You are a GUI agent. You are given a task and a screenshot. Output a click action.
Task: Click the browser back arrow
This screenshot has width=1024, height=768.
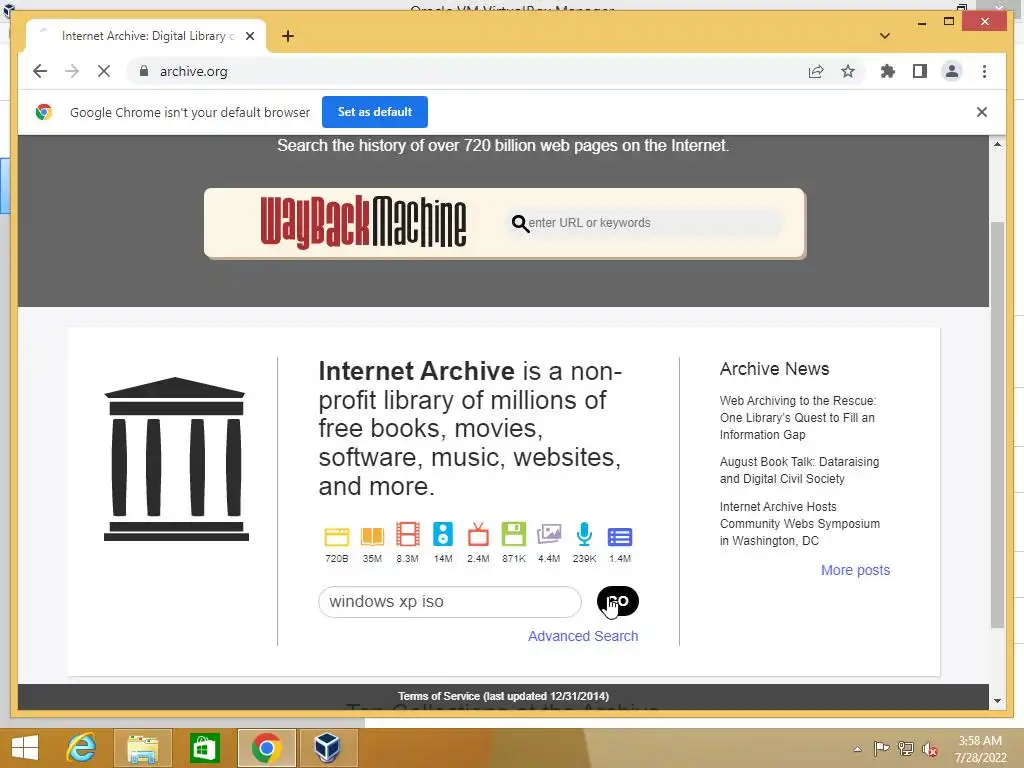pyautogui.click(x=40, y=71)
